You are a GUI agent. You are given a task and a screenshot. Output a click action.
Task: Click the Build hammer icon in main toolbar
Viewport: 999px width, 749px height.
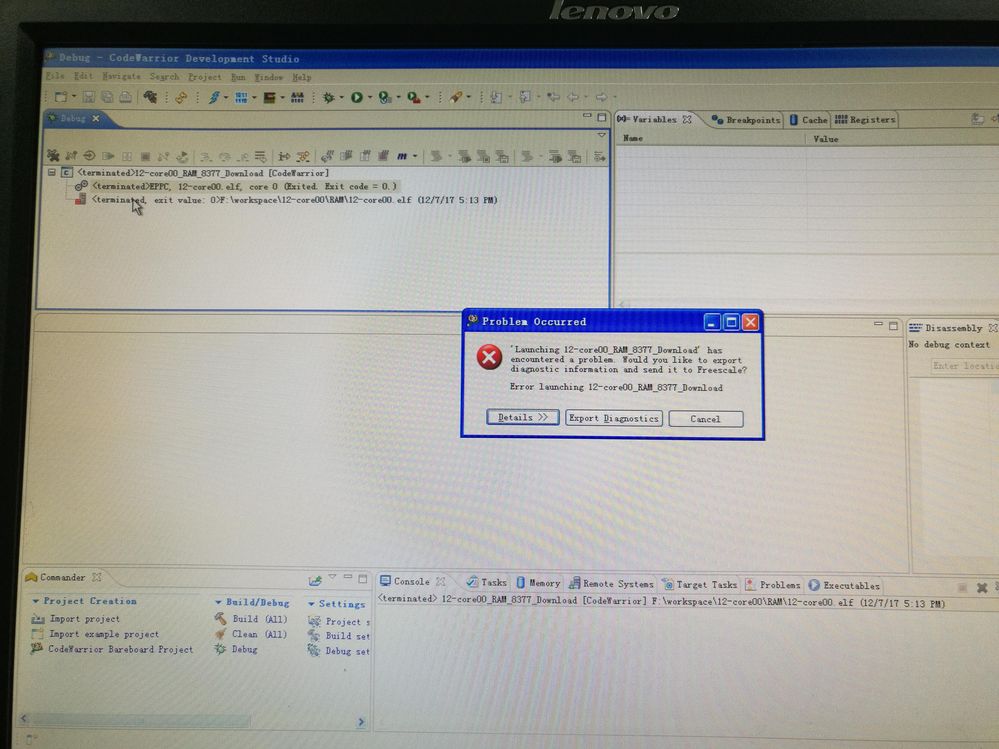(x=150, y=97)
